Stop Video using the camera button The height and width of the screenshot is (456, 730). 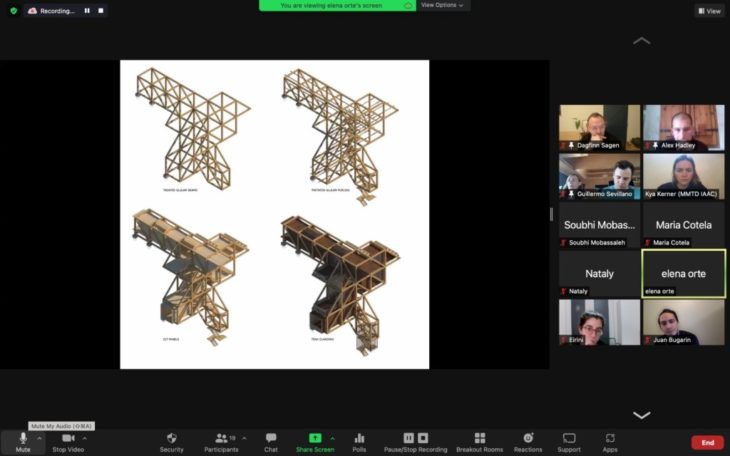(x=68, y=439)
